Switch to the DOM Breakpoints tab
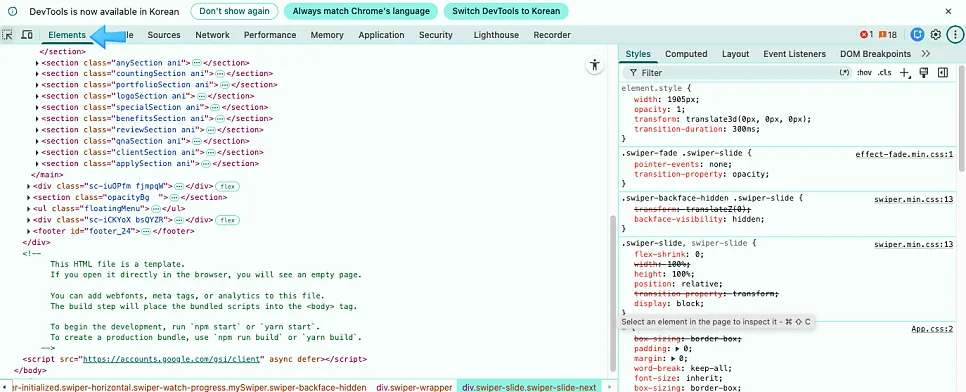966x392 pixels. tap(875, 54)
